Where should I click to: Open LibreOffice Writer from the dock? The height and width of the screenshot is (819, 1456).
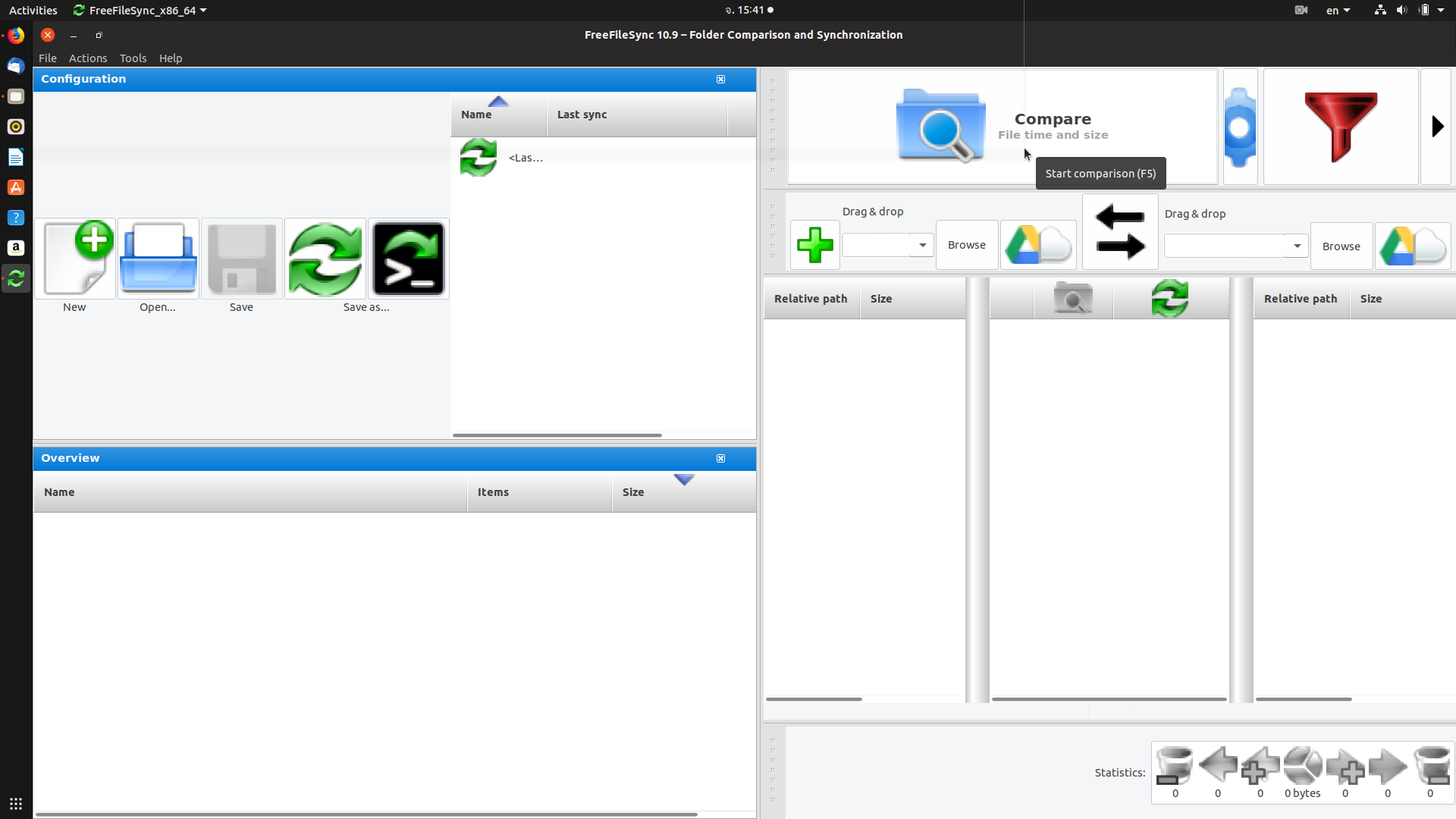[x=16, y=157]
